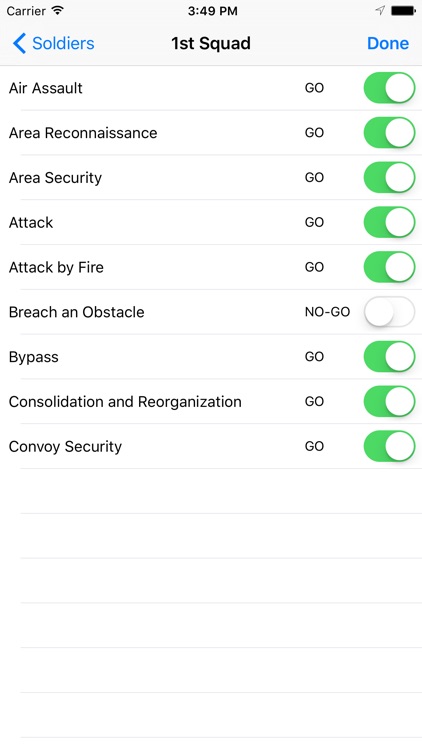Tap the battery icon in status bar
422x750 pixels.
(x=403, y=11)
